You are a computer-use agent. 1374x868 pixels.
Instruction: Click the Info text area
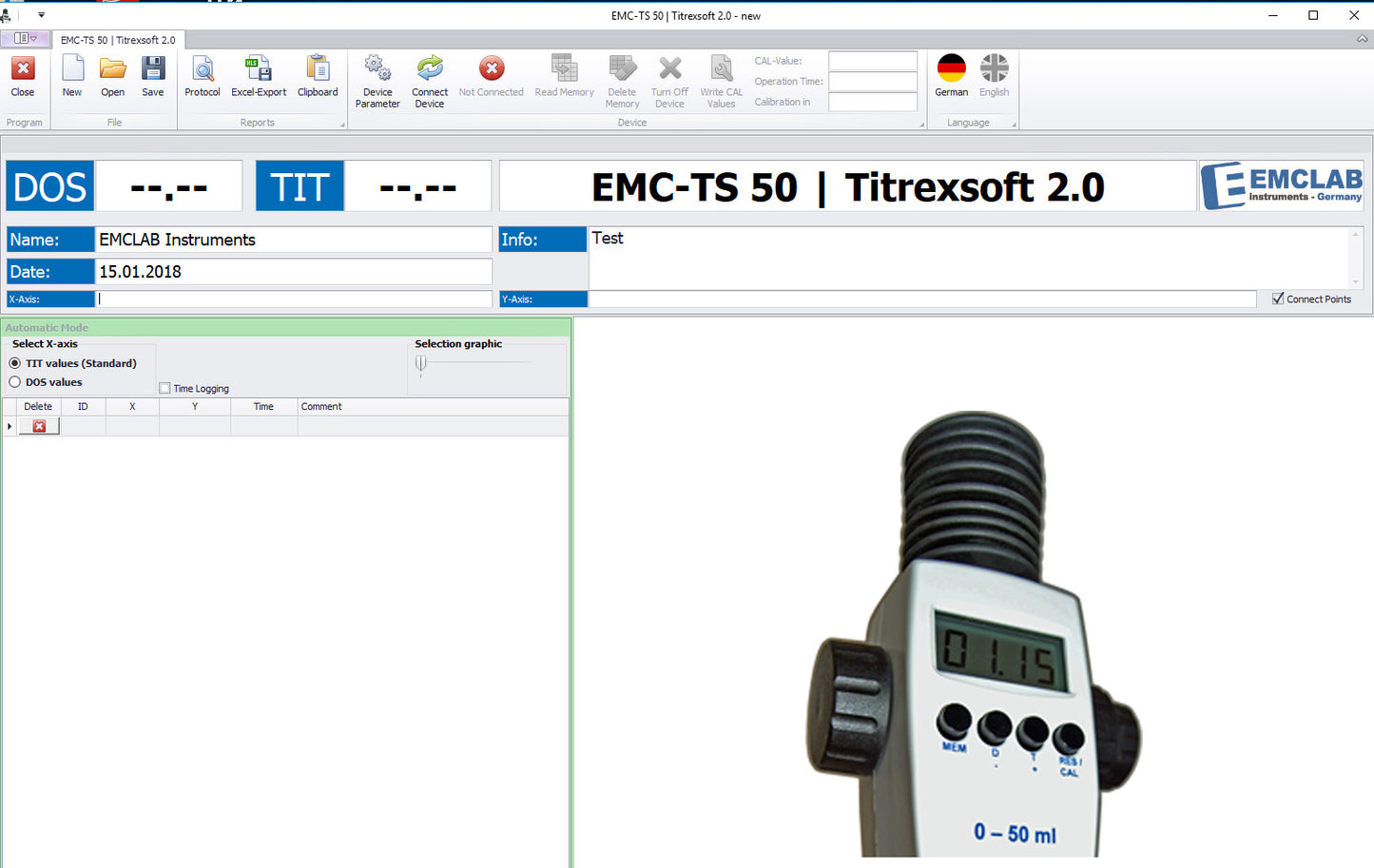968,257
